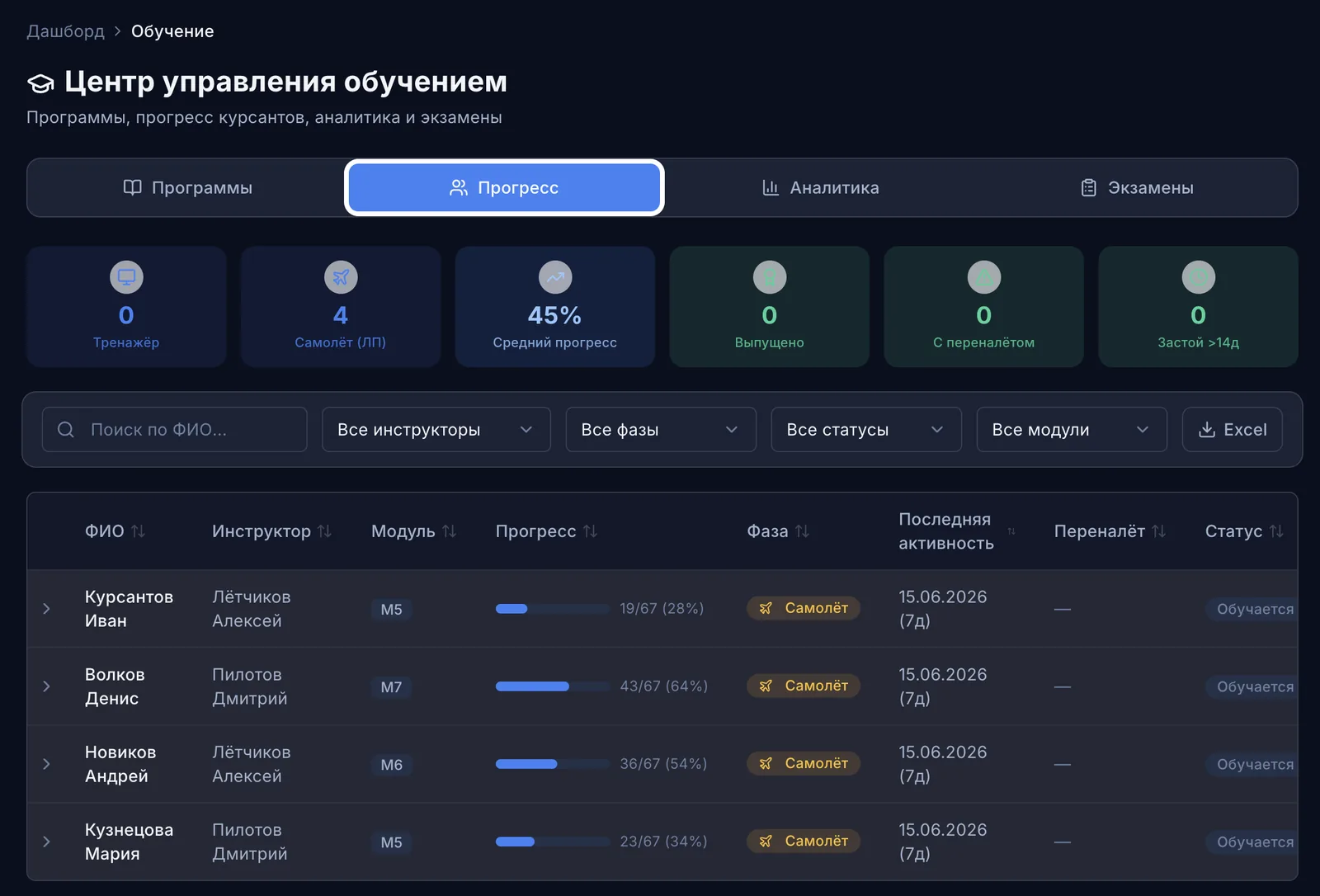The width and height of the screenshot is (1320, 896).
Task: Select the Прогресс tab
Action: pyautogui.click(x=504, y=187)
